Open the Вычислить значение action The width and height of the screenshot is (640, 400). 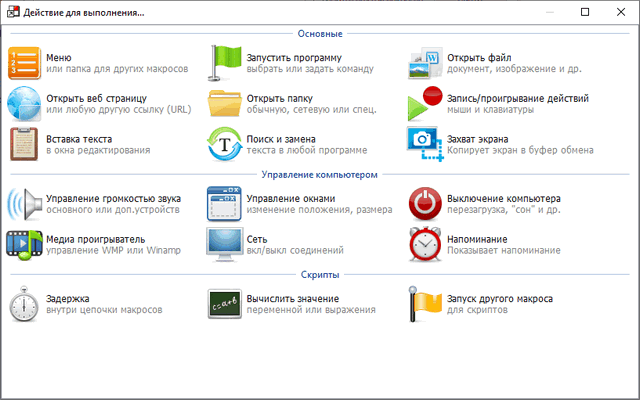point(293,298)
